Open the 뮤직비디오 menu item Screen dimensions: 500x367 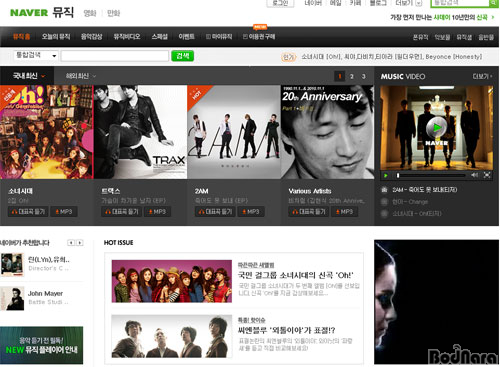[127, 36]
